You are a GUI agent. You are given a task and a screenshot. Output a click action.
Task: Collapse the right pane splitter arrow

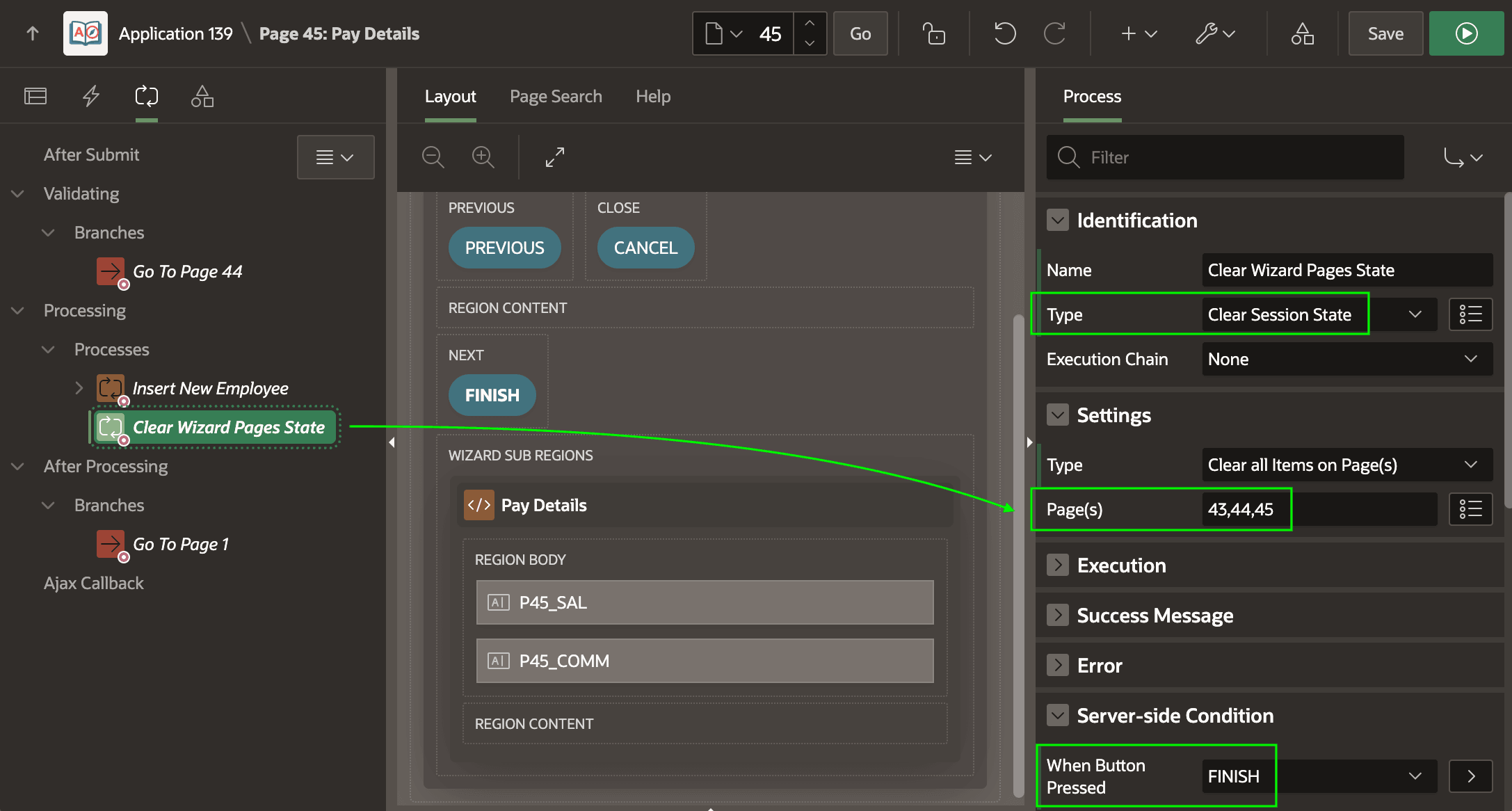1029,442
